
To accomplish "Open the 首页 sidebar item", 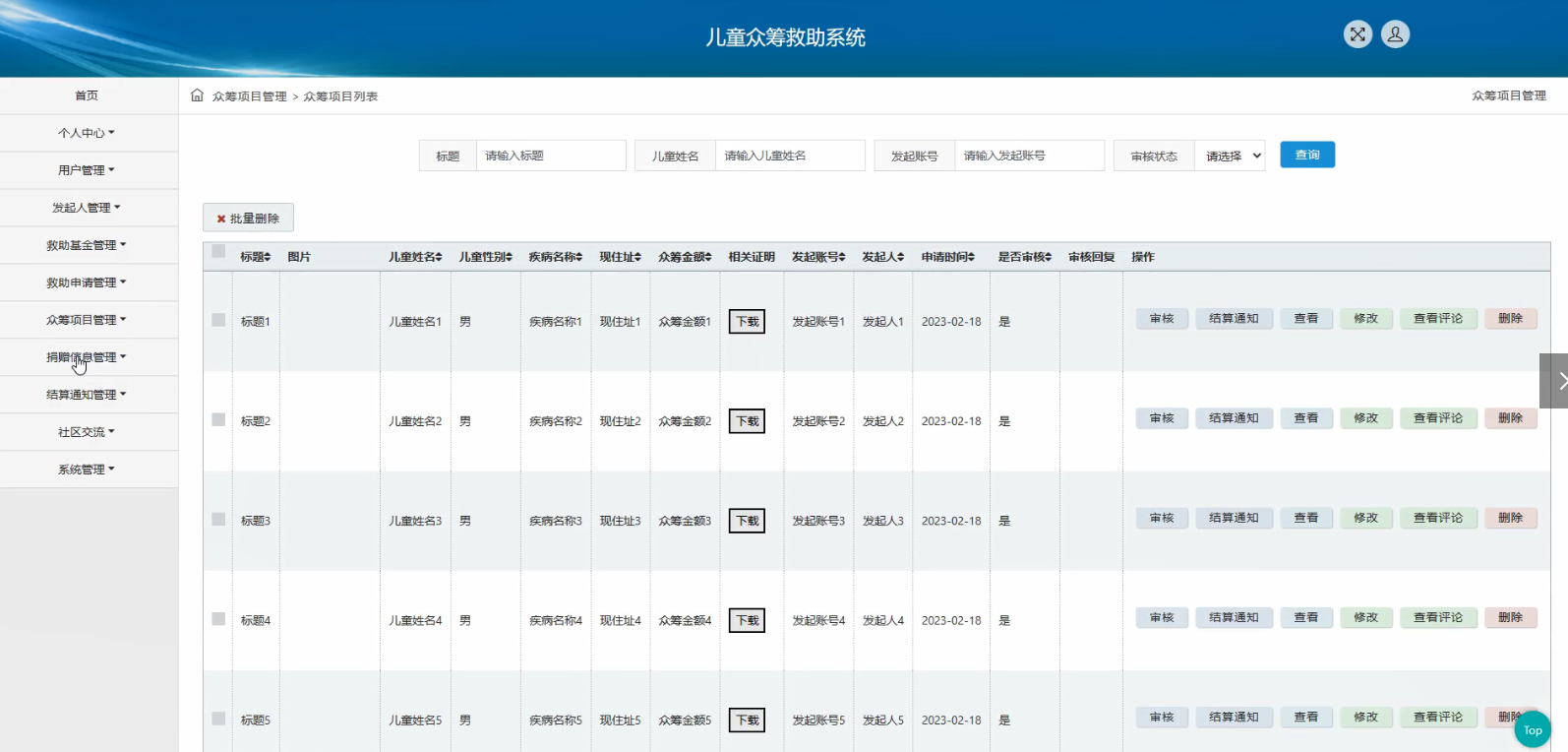I will tap(87, 95).
